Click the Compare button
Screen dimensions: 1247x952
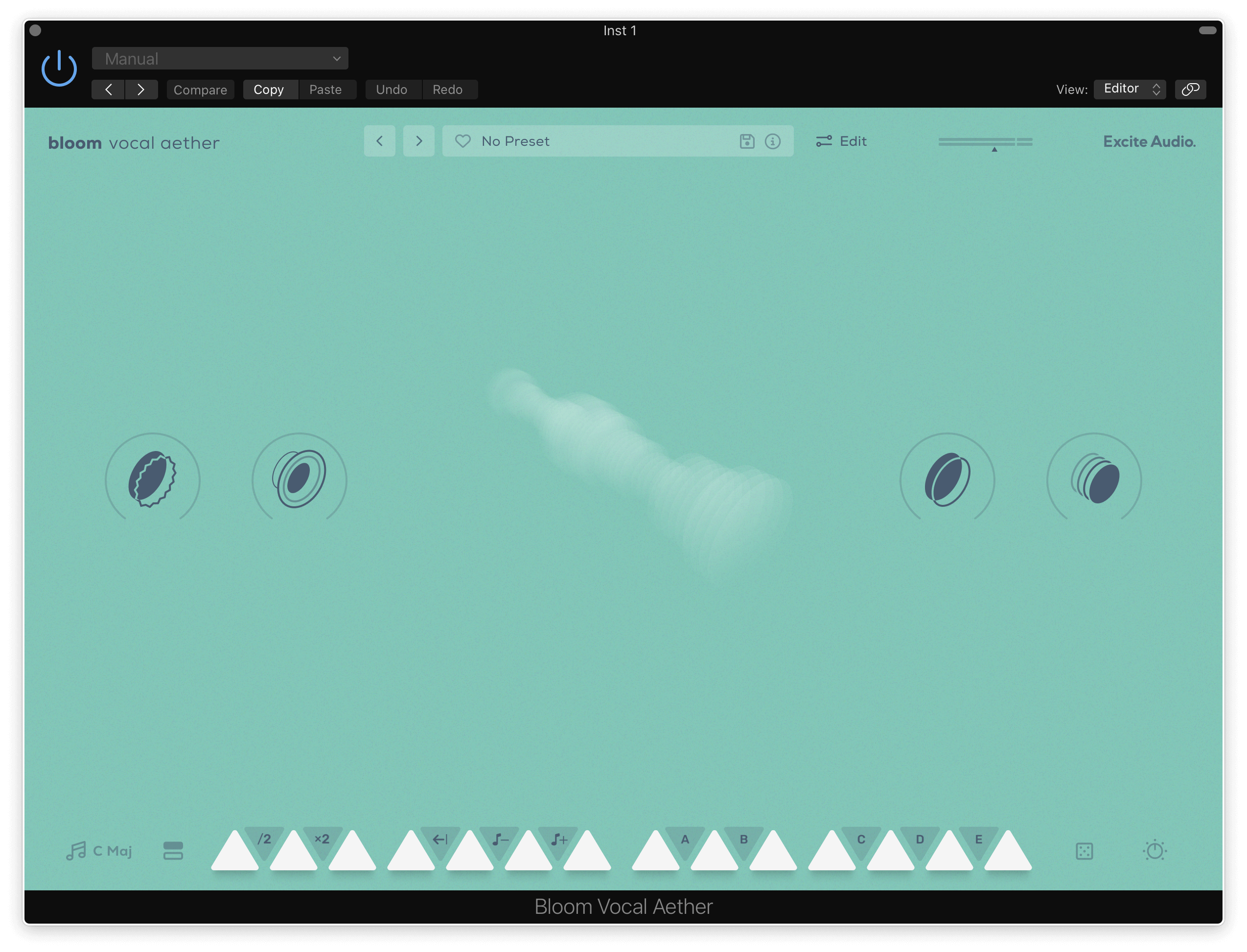pyautogui.click(x=200, y=90)
